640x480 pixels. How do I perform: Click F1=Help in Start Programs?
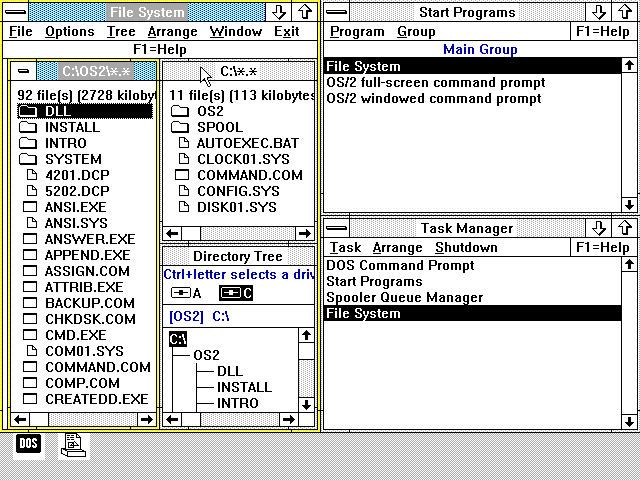point(603,31)
